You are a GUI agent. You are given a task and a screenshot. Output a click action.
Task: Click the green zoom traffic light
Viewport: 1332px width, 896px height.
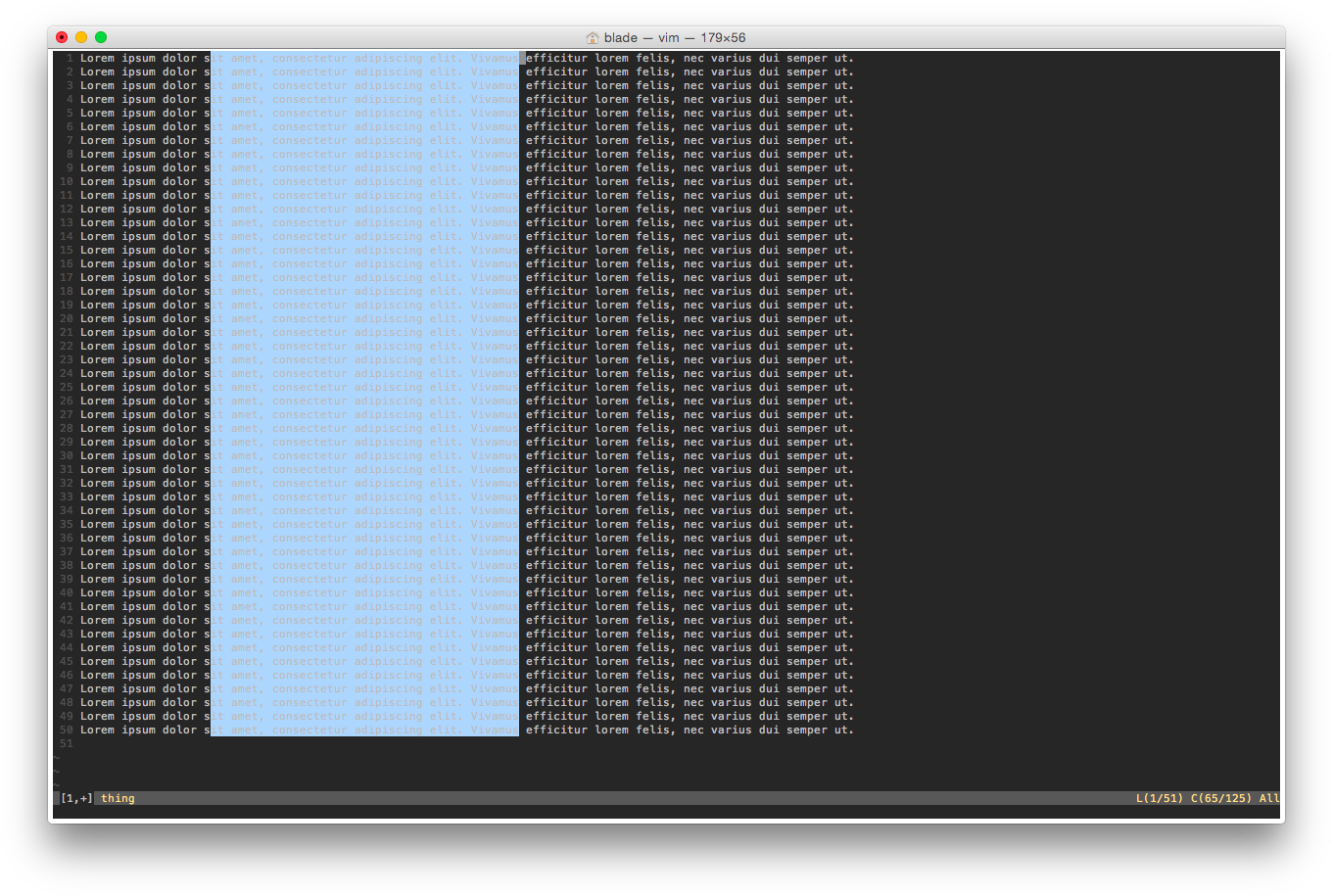click(x=101, y=36)
